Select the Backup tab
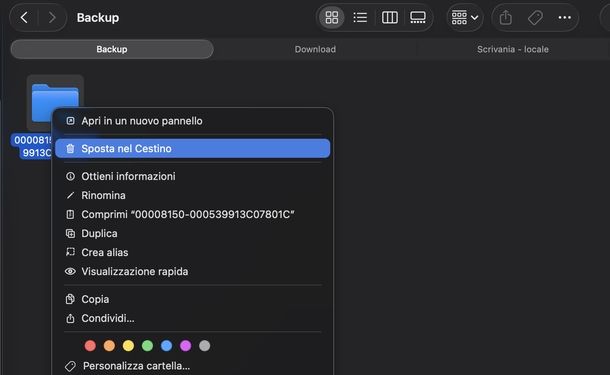The height and width of the screenshot is (375, 610). click(x=112, y=49)
